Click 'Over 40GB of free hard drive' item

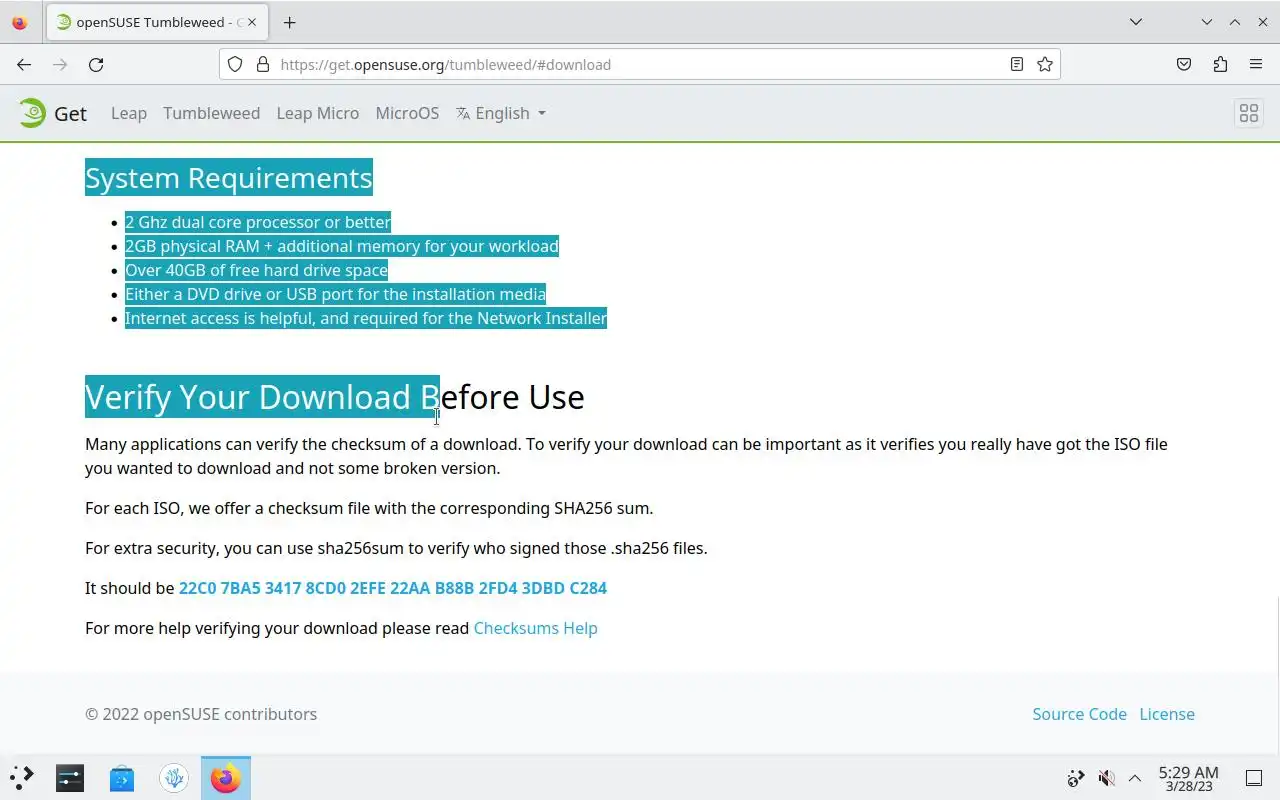[256, 270]
